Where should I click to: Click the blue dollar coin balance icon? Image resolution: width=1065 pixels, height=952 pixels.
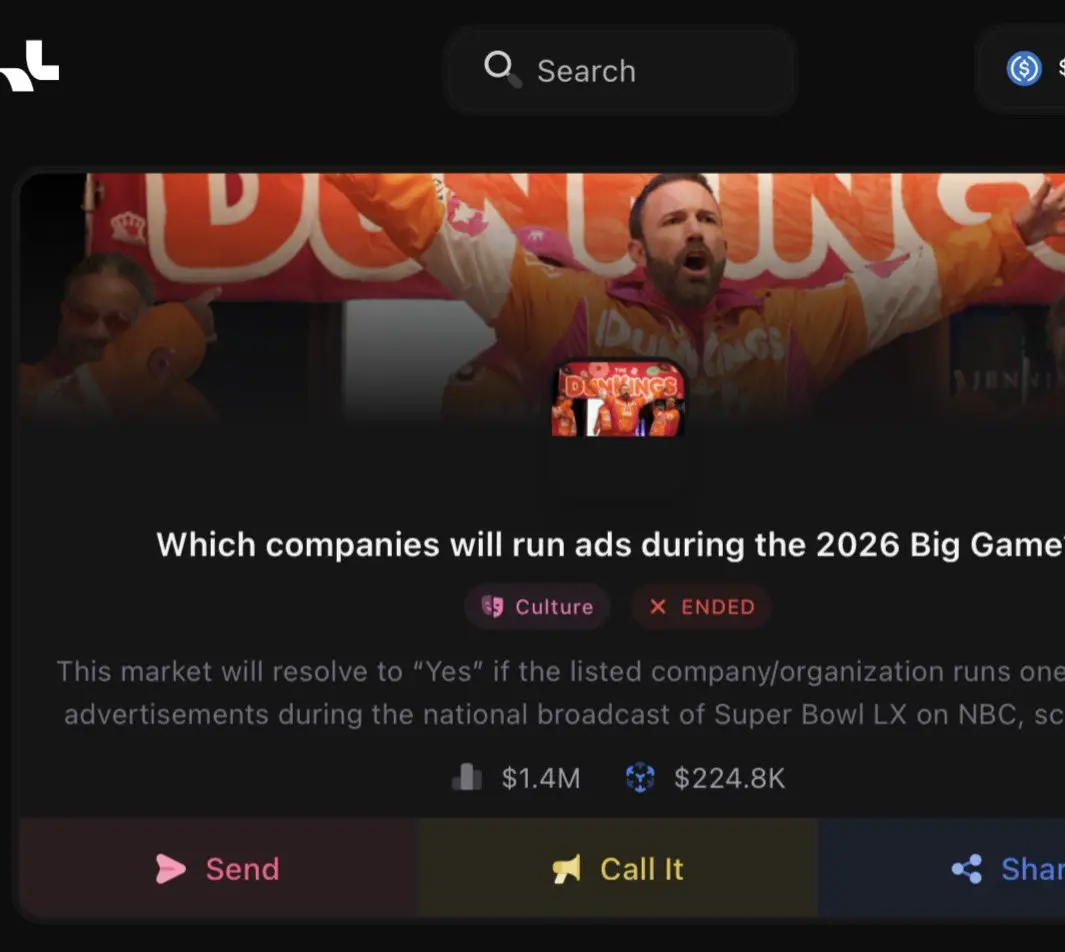[x=1024, y=69]
